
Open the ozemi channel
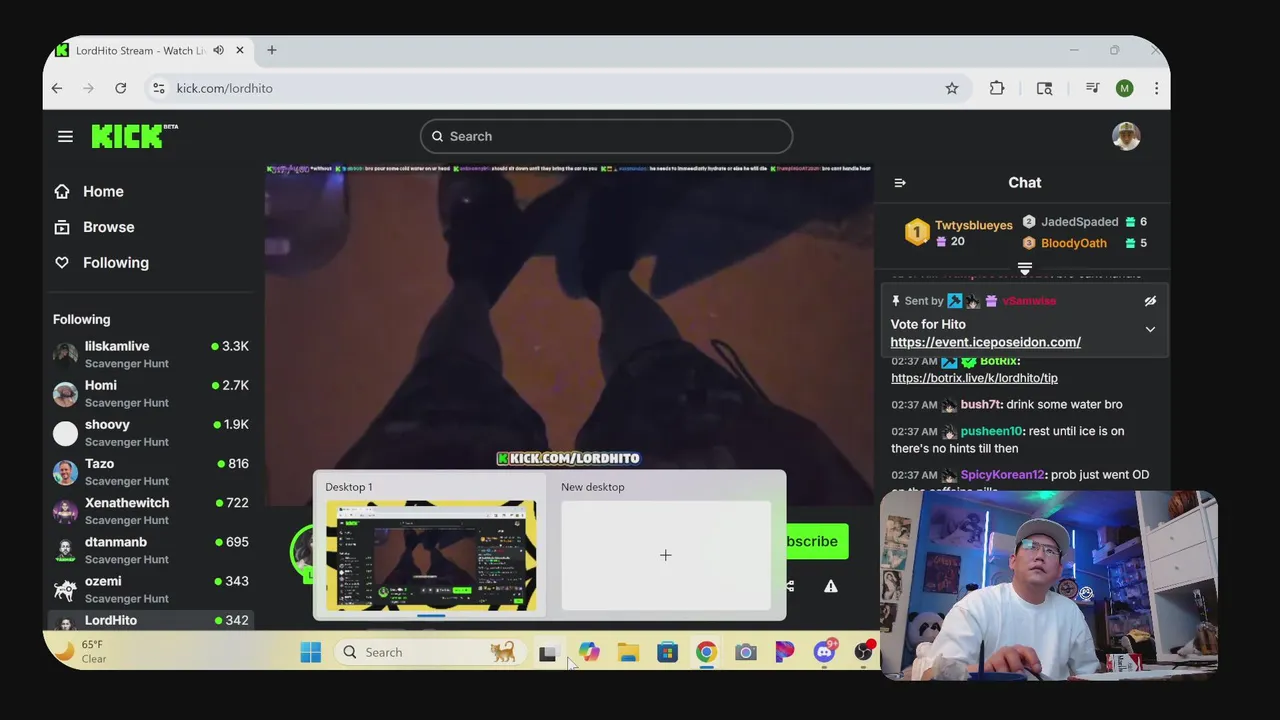click(151, 589)
